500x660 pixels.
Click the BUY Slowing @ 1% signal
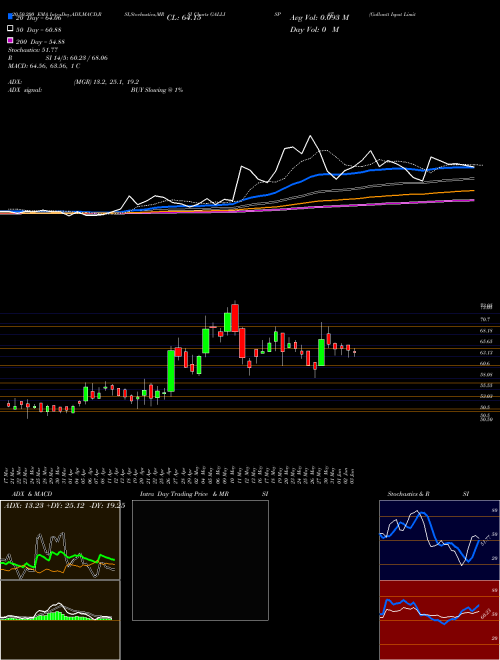point(157,90)
